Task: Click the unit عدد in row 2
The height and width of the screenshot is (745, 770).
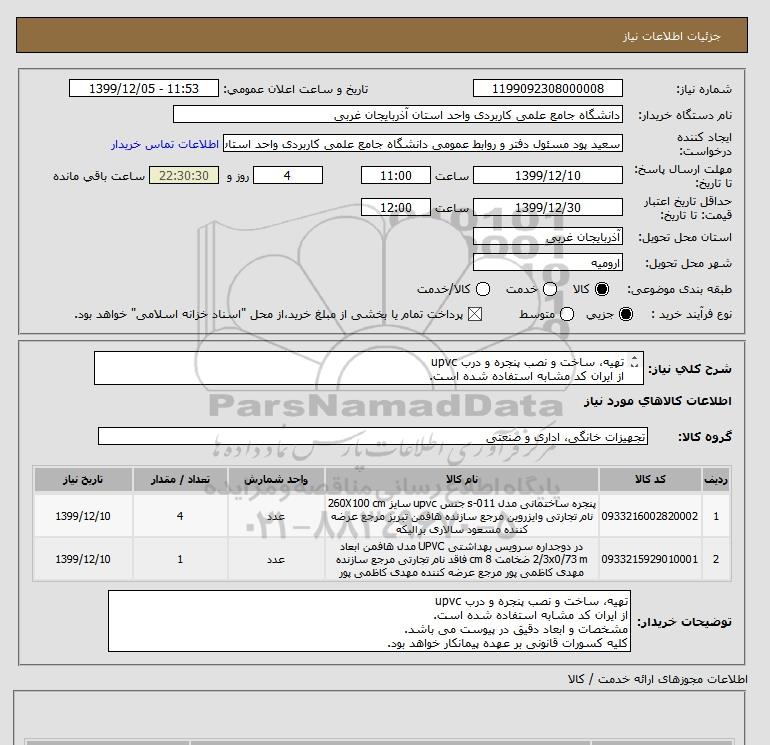Action: pos(276,559)
